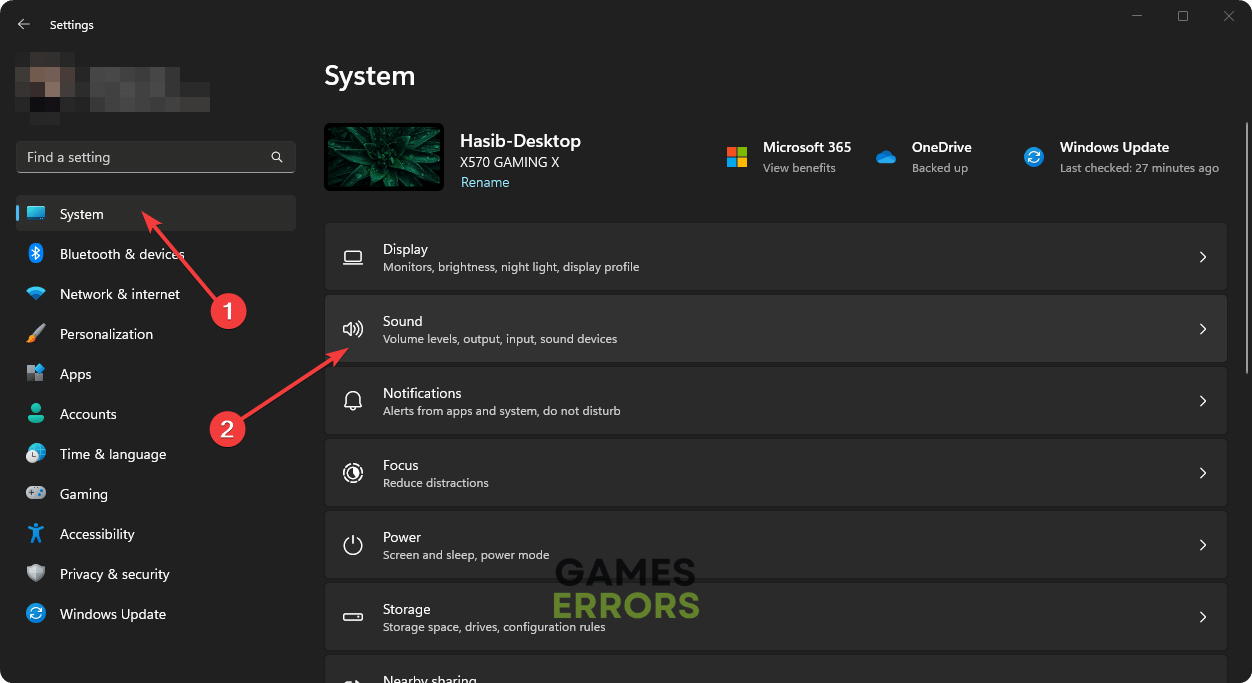Click the Find a setting search box
The height and width of the screenshot is (683, 1252).
145,157
